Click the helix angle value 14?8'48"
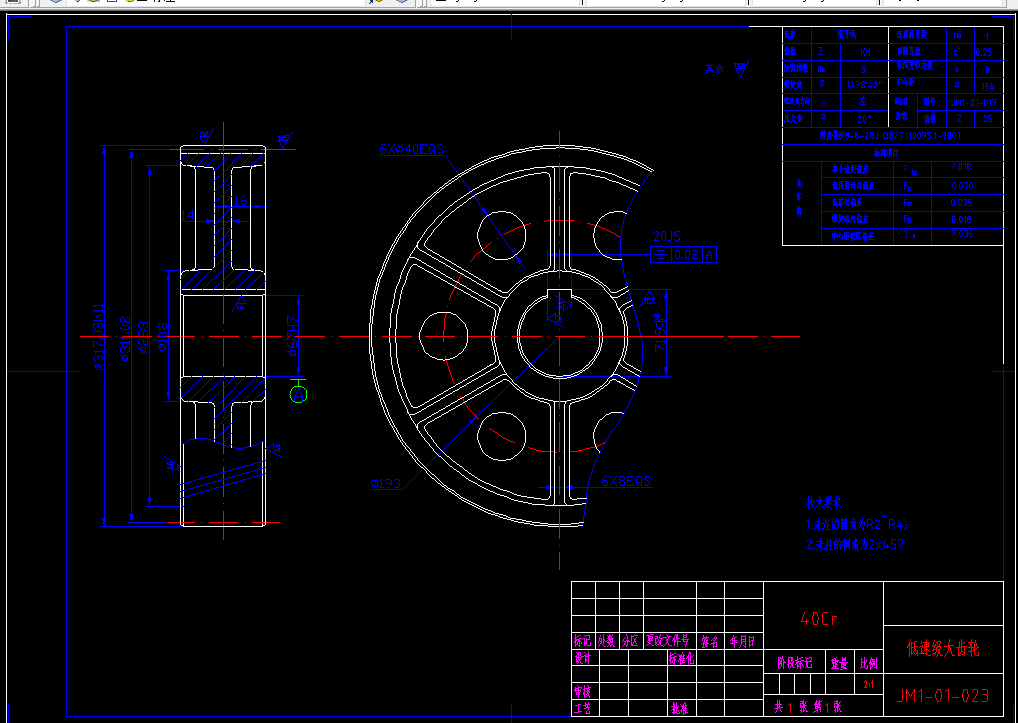Viewport: 1018px width, 723px height. click(863, 85)
